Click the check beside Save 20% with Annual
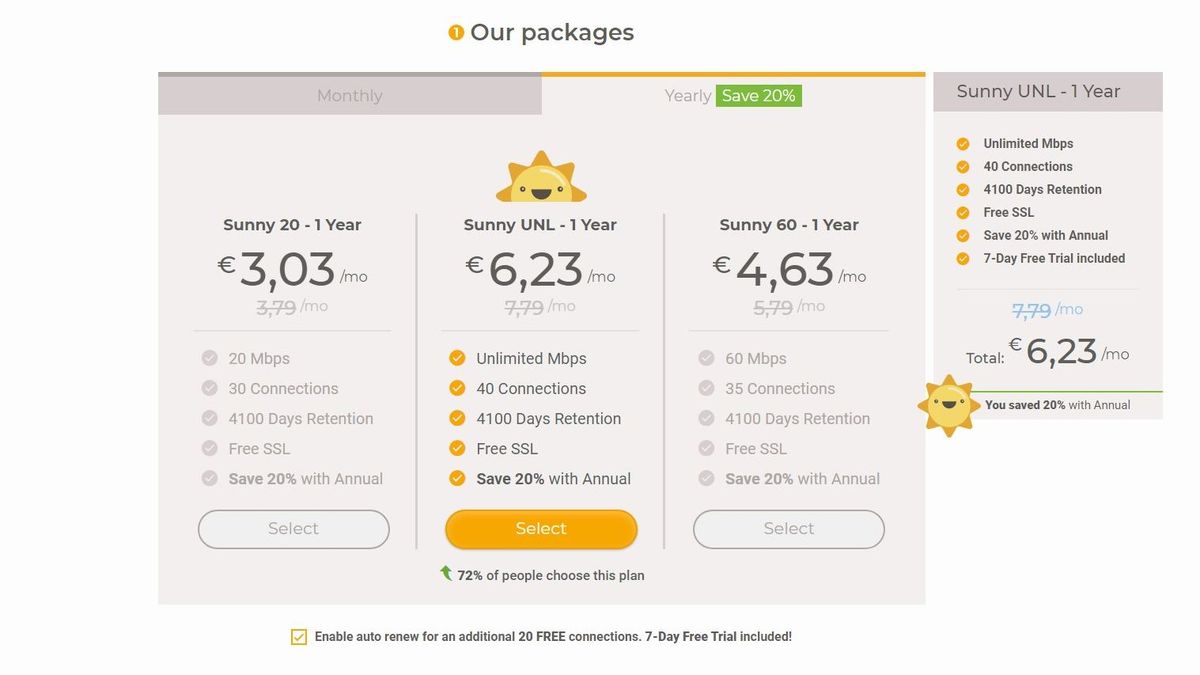Image resolution: width=1200 pixels, height=675 pixels. coord(457,479)
